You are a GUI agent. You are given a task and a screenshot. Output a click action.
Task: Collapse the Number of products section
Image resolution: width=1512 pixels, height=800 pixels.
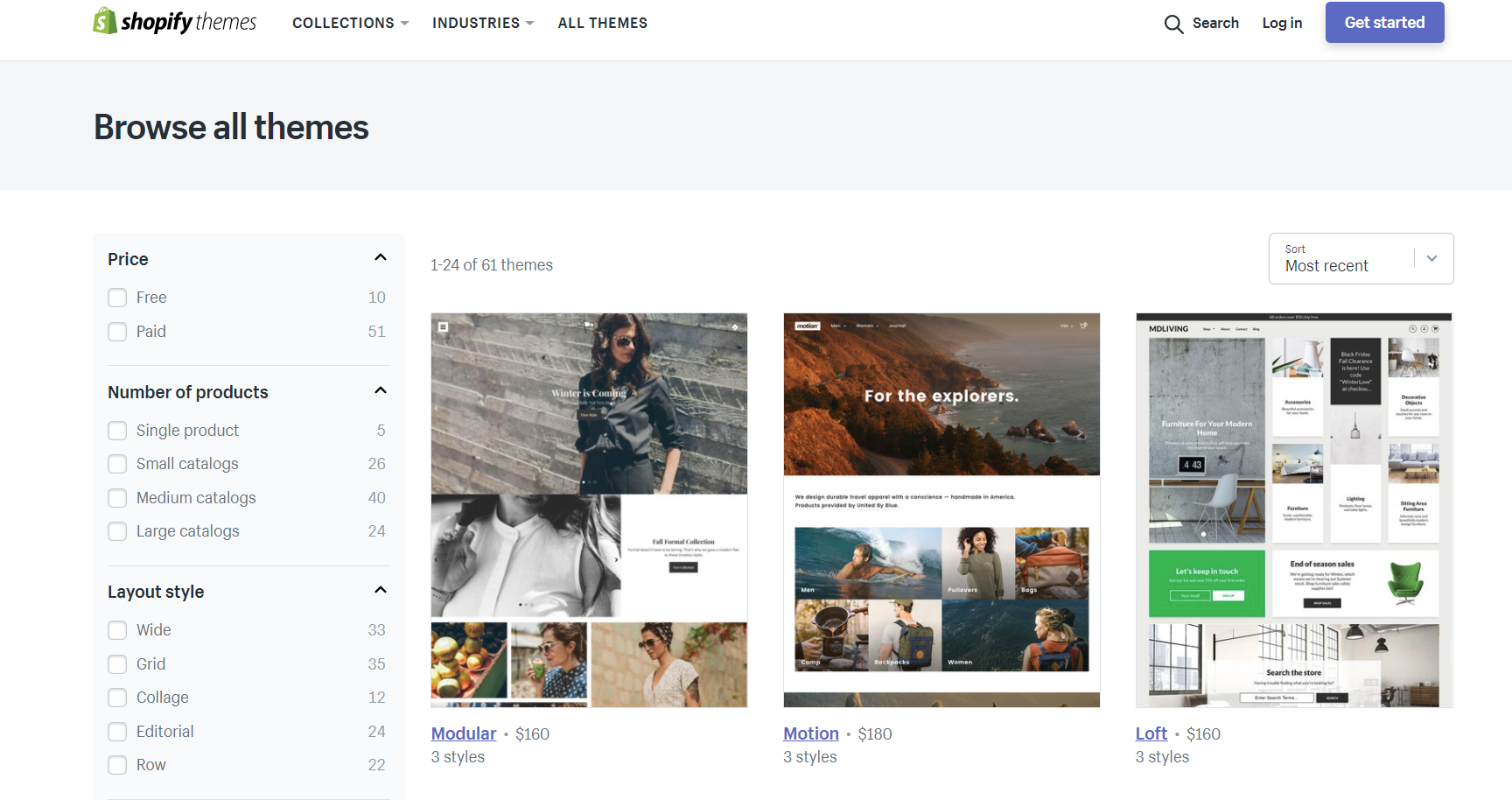pyautogui.click(x=381, y=390)
